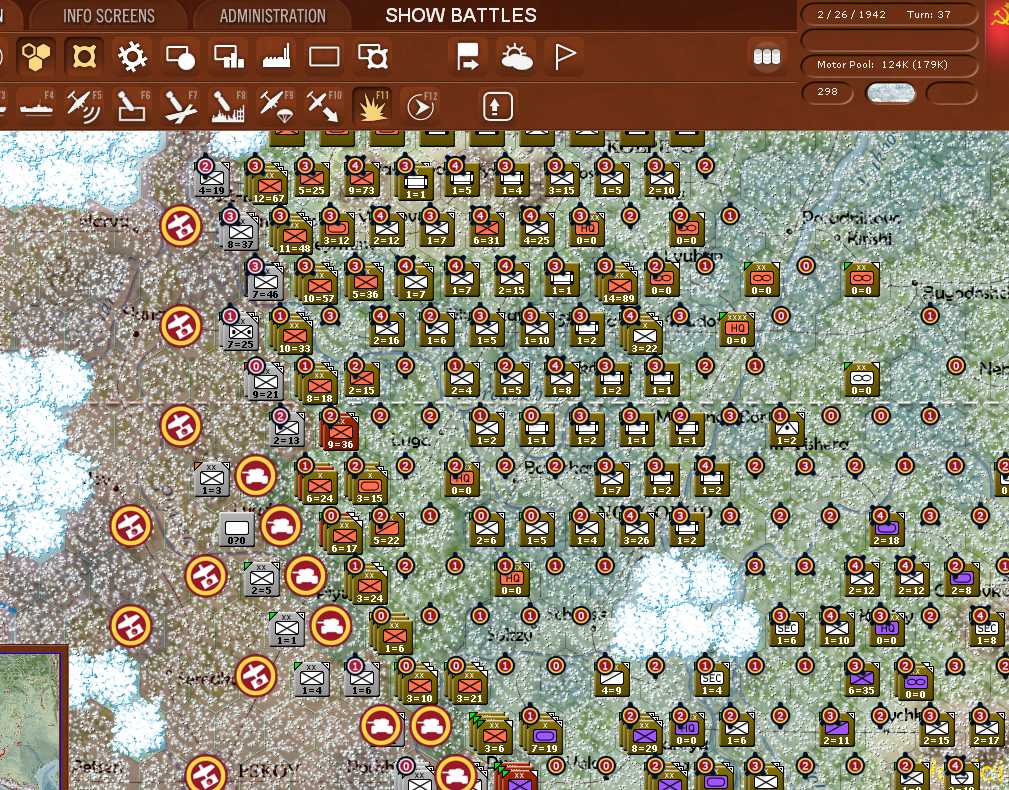Select the Soviet stack labeled 10=57
This screenshot has height=790, width=1009.
pos(318,284)
